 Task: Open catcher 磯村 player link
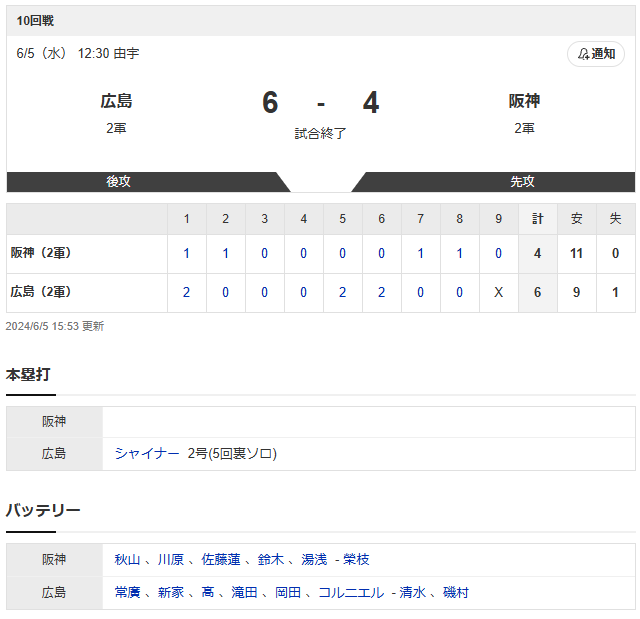tap(456, 592)
